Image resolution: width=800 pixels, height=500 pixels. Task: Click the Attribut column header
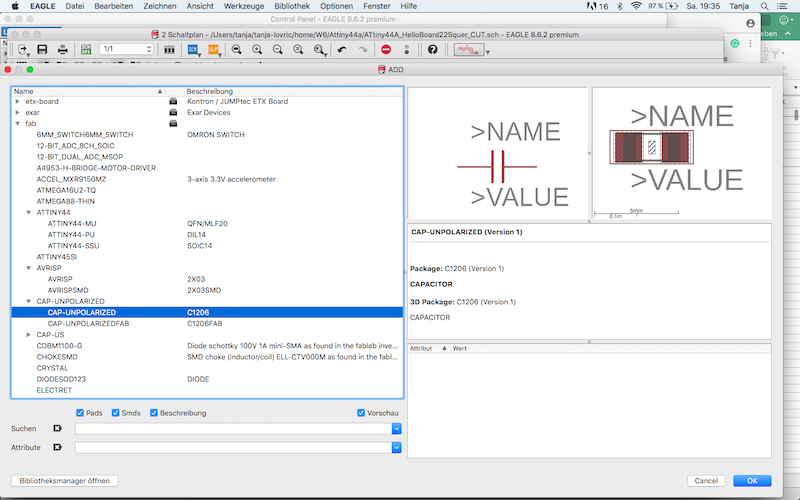click(x=428, y=348)
